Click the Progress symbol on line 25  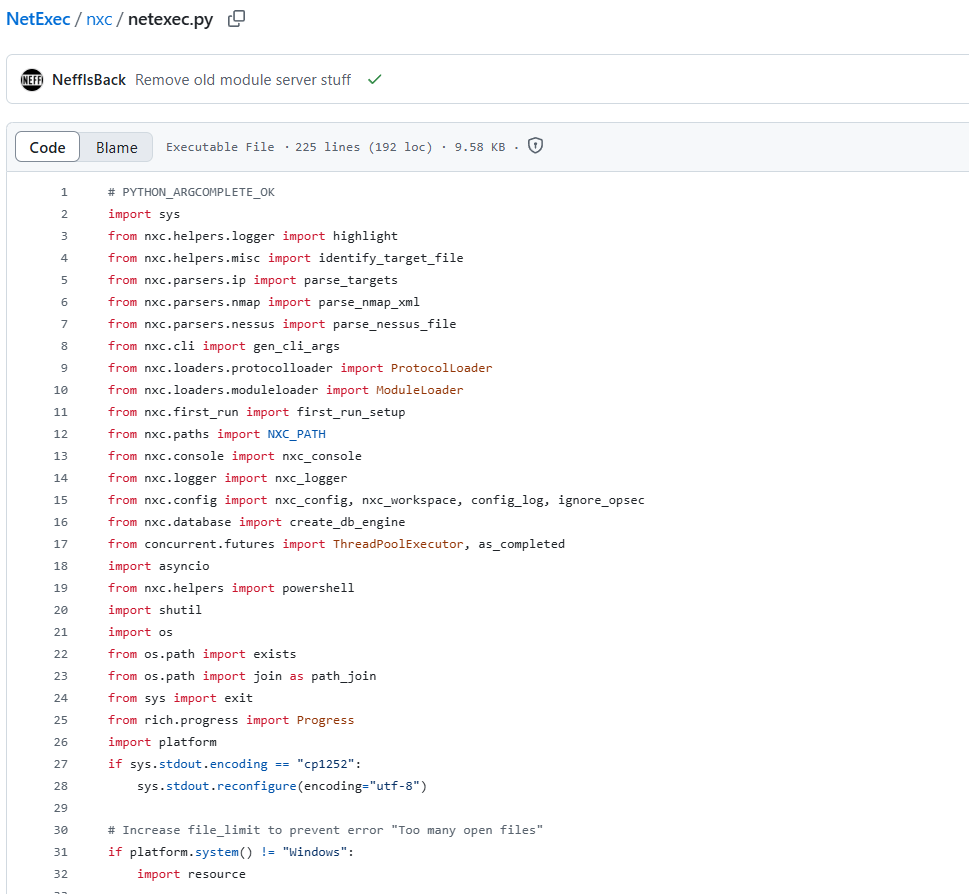tap(325, 720)
